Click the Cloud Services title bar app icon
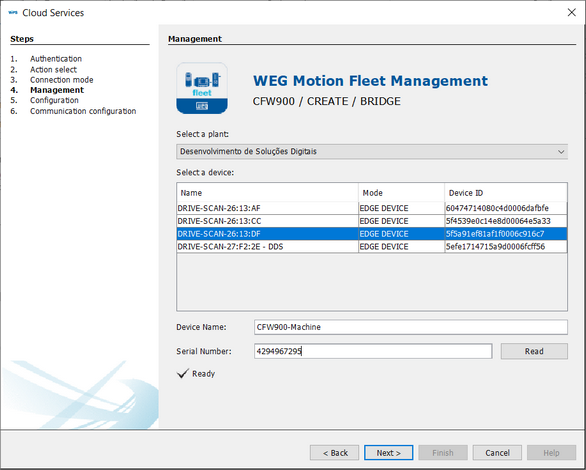Screen dimensions: 586x470 tap(13, 12)
